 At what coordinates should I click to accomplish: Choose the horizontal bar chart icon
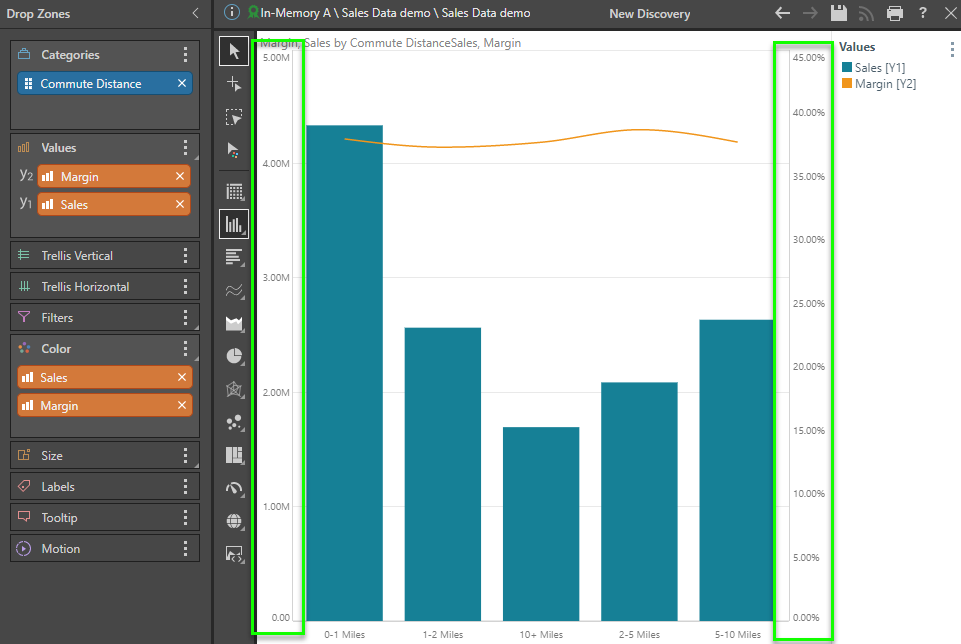tap(234, 257)
